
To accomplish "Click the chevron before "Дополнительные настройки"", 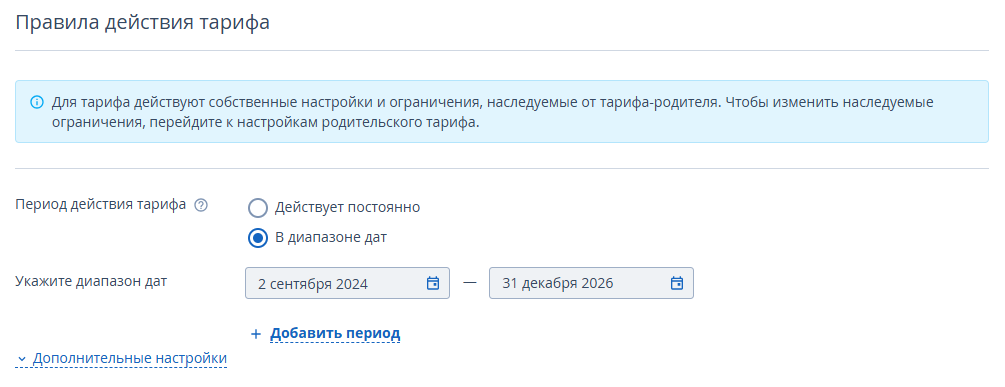I will click(22, 359).
